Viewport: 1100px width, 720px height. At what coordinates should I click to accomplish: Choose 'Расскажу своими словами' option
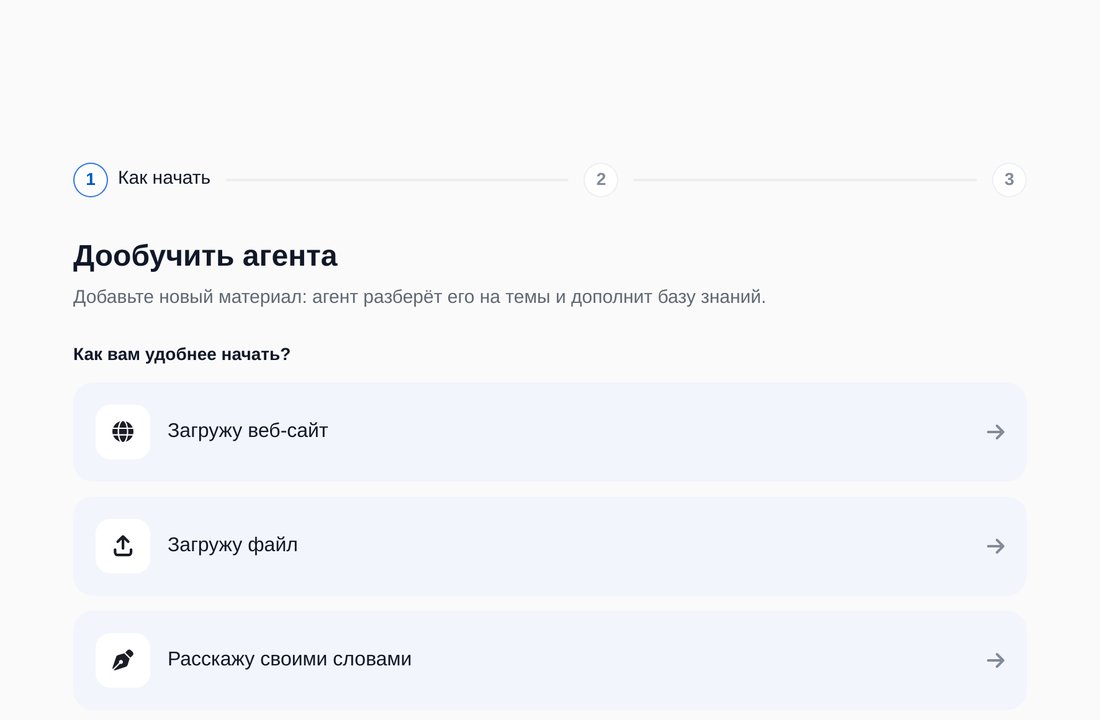549,660
